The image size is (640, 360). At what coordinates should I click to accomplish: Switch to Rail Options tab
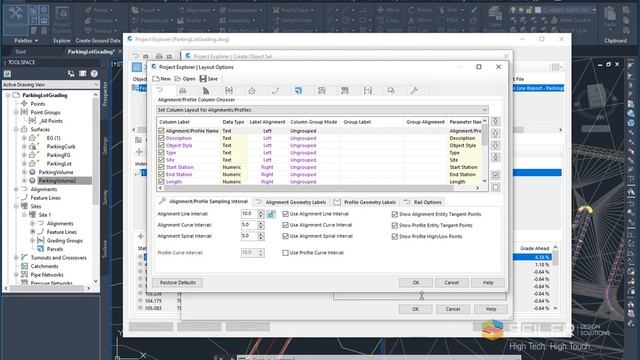click(423, 202)
